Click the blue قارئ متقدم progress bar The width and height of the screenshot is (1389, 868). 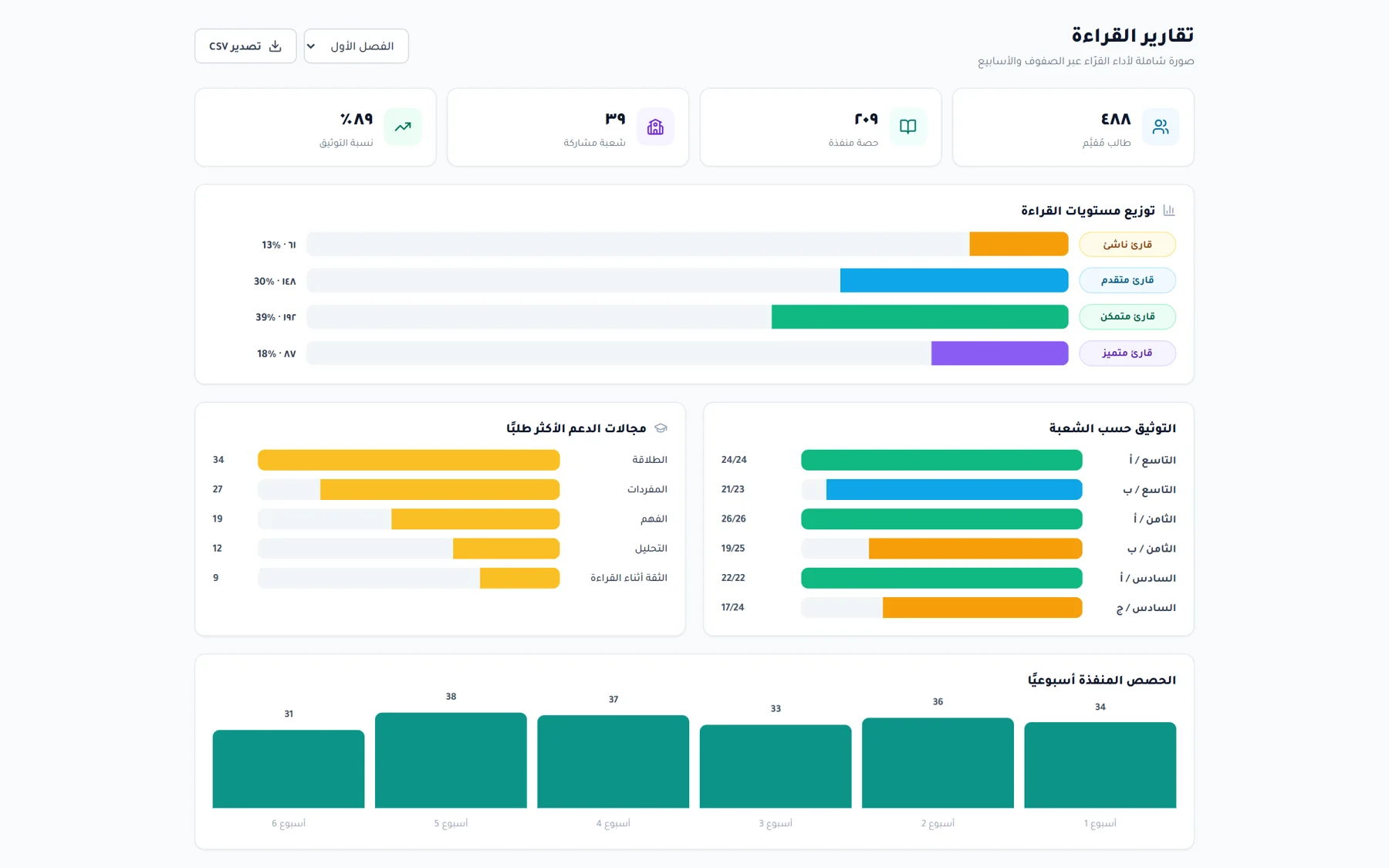[954, 280]
